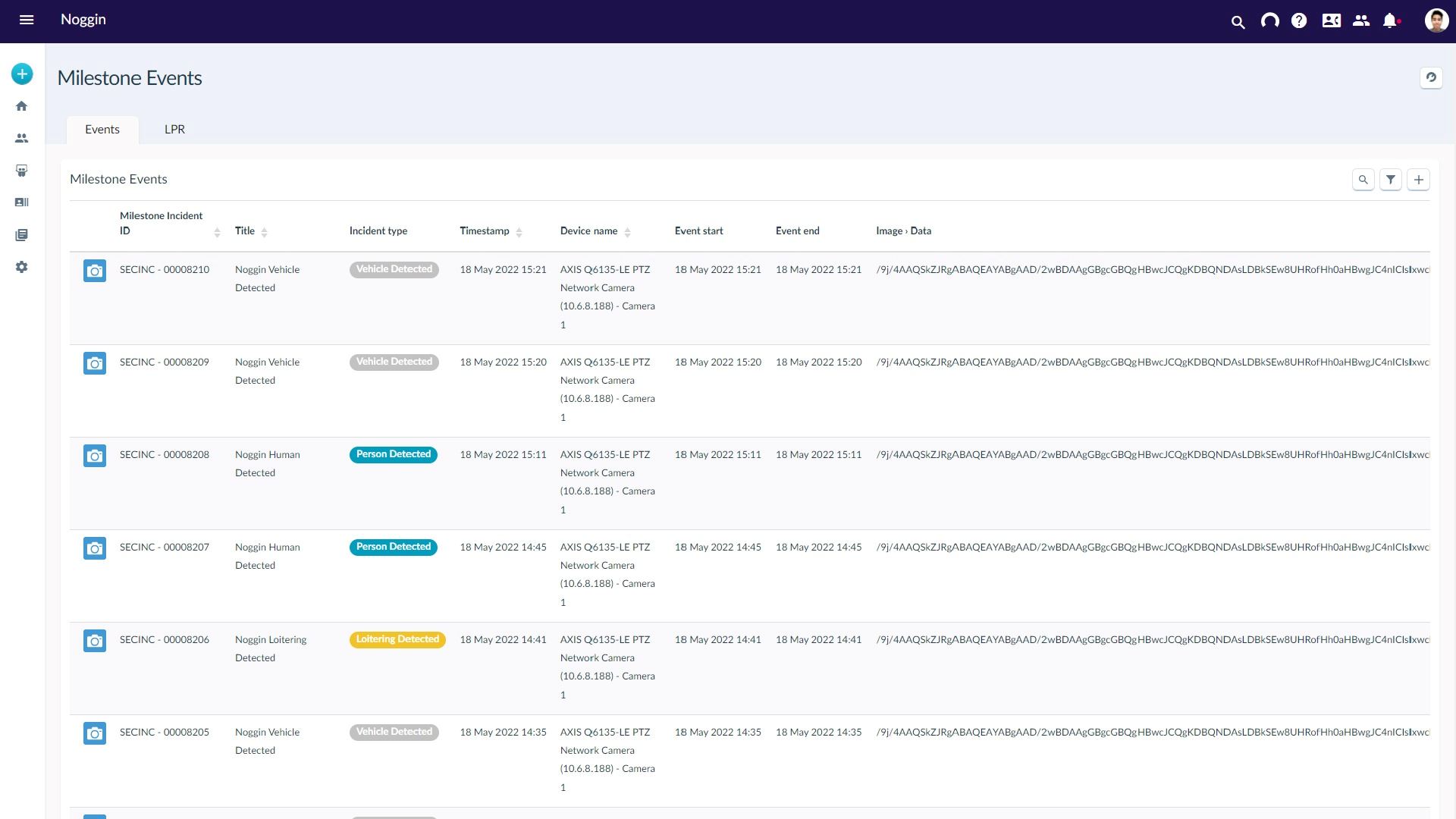This screenshot has height=819, width=1456.
Task: Click Vehicle Detected badge in row 00008210
Action: coord(394,269)
